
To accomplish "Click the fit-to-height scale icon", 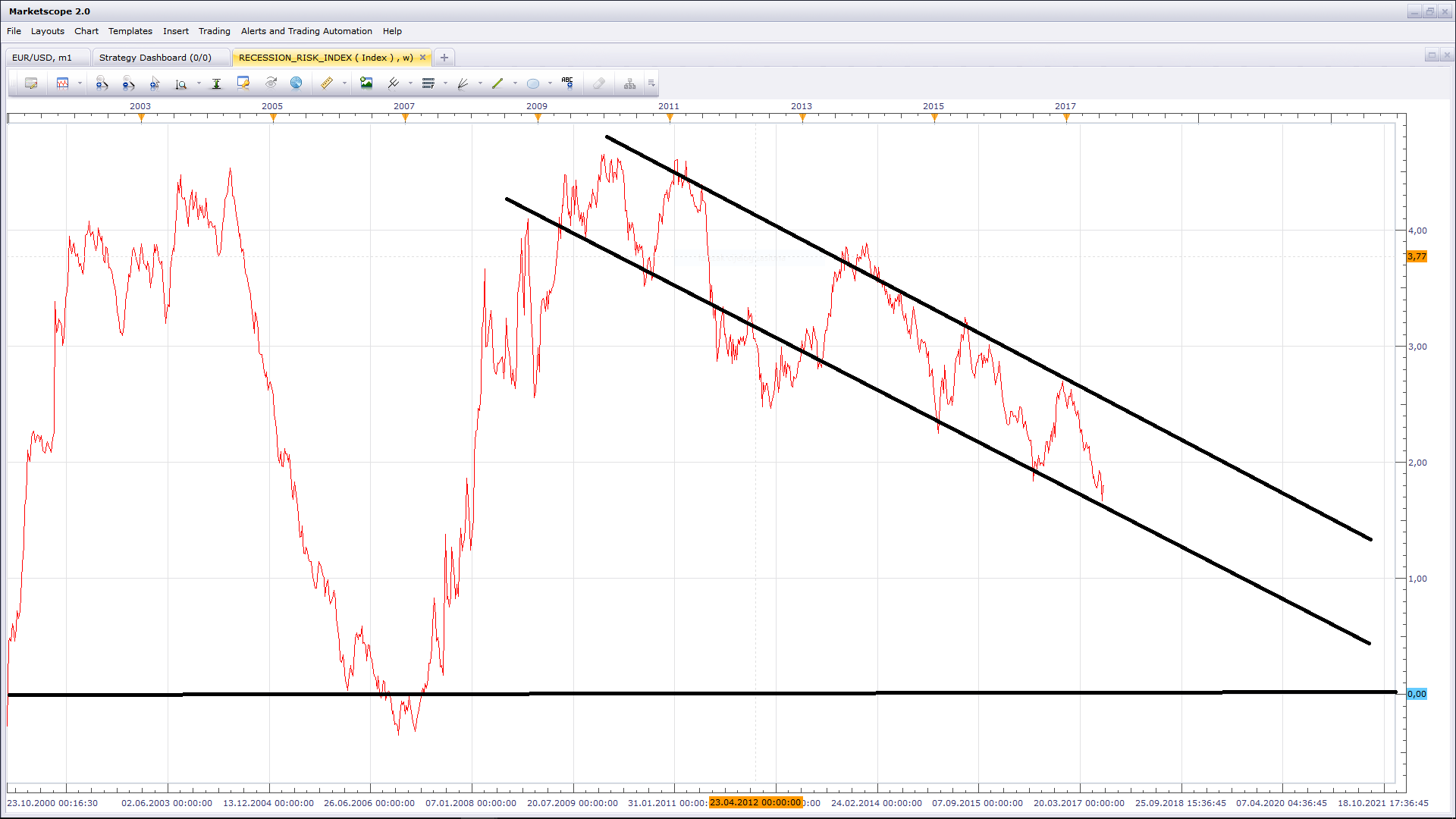I will pyautogui.click(x=216, y=83).
